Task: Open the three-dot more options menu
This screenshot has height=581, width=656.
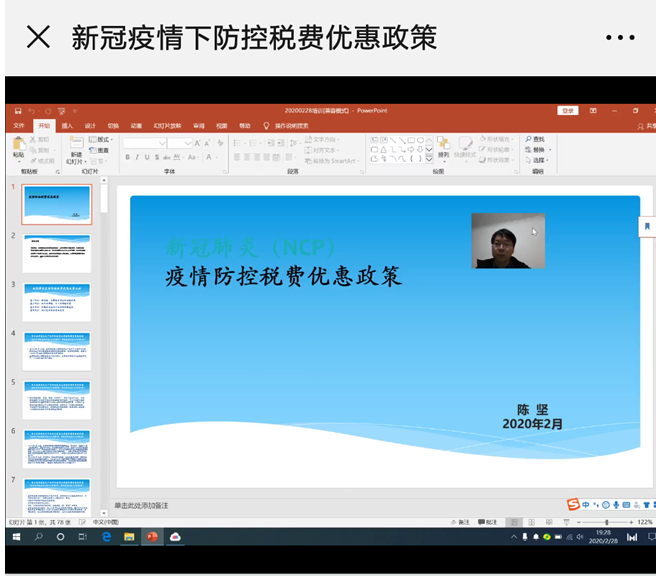Action: click(x=620, y=37)
